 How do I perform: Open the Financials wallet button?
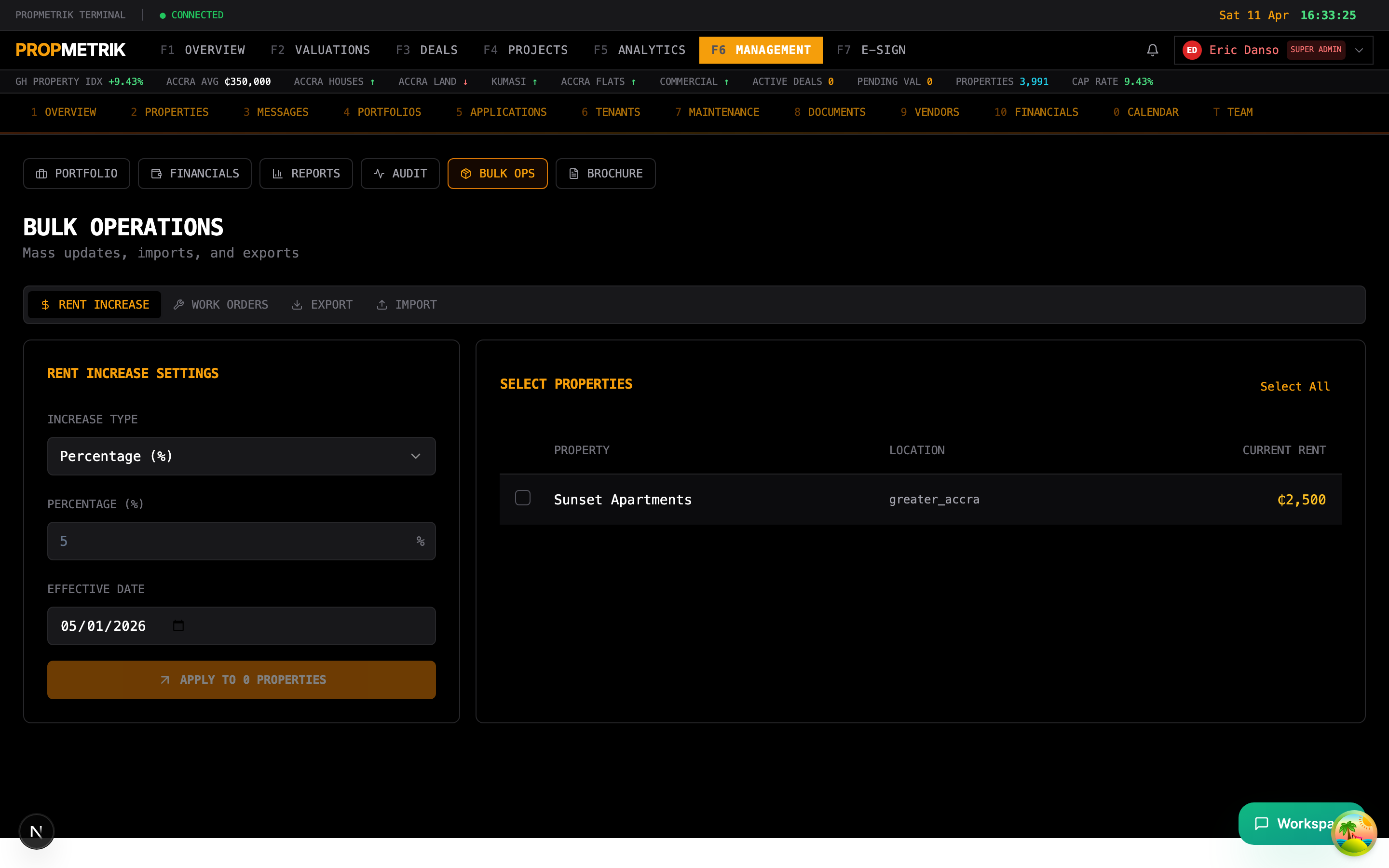pyautogui.click(x=194, y=174)
